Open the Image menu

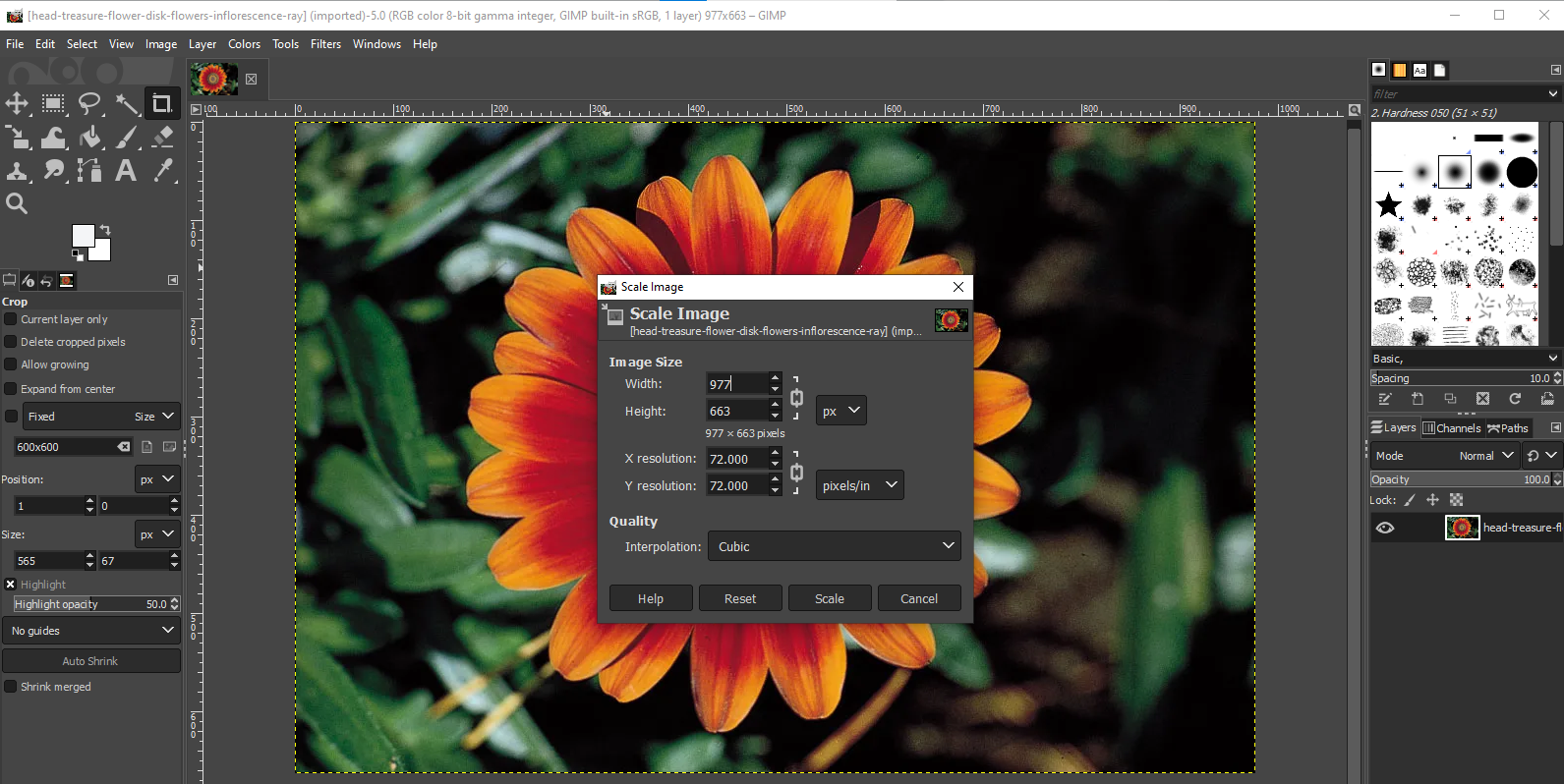point(161,44)
